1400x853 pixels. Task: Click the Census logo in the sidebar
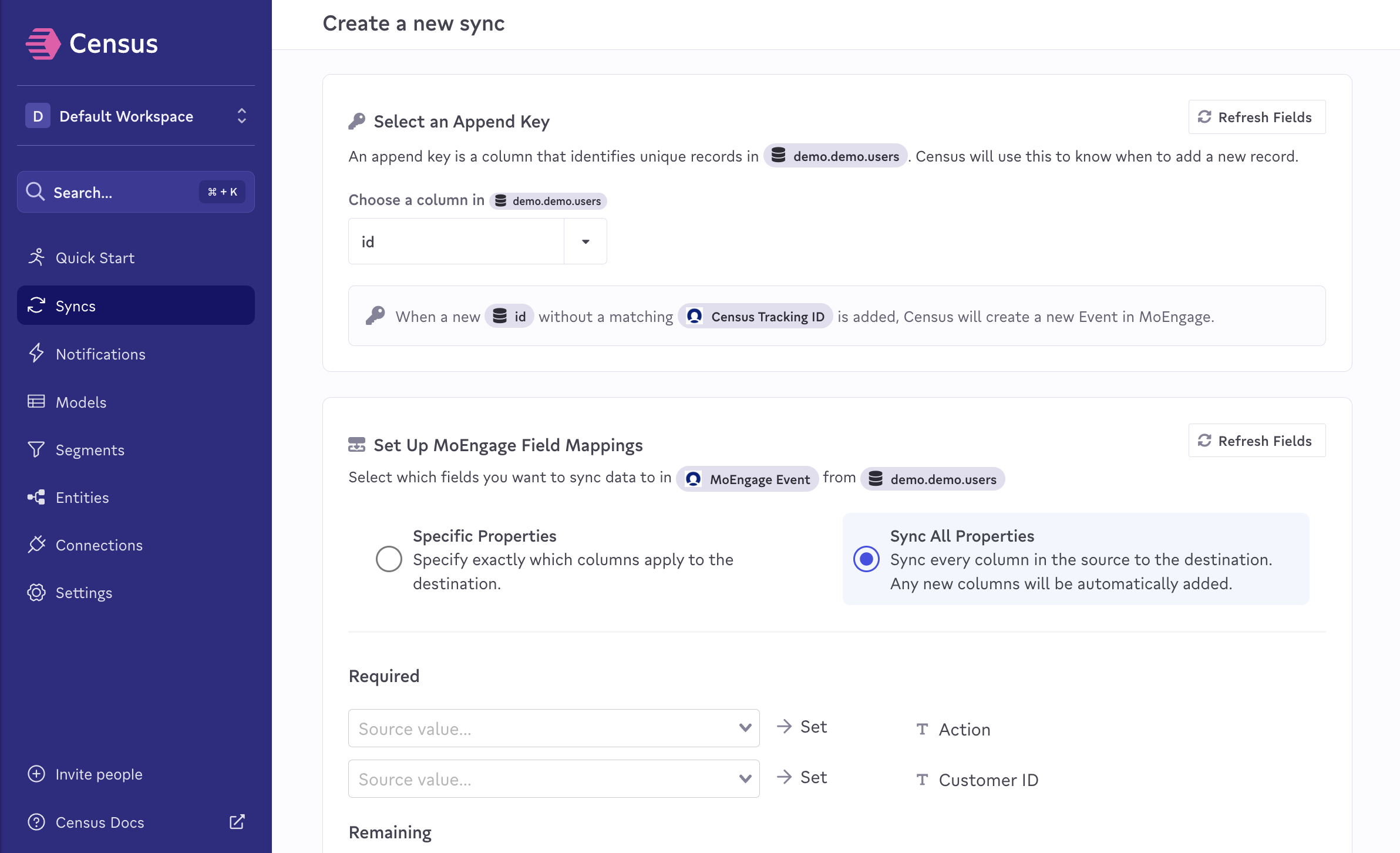click(92, 43)
